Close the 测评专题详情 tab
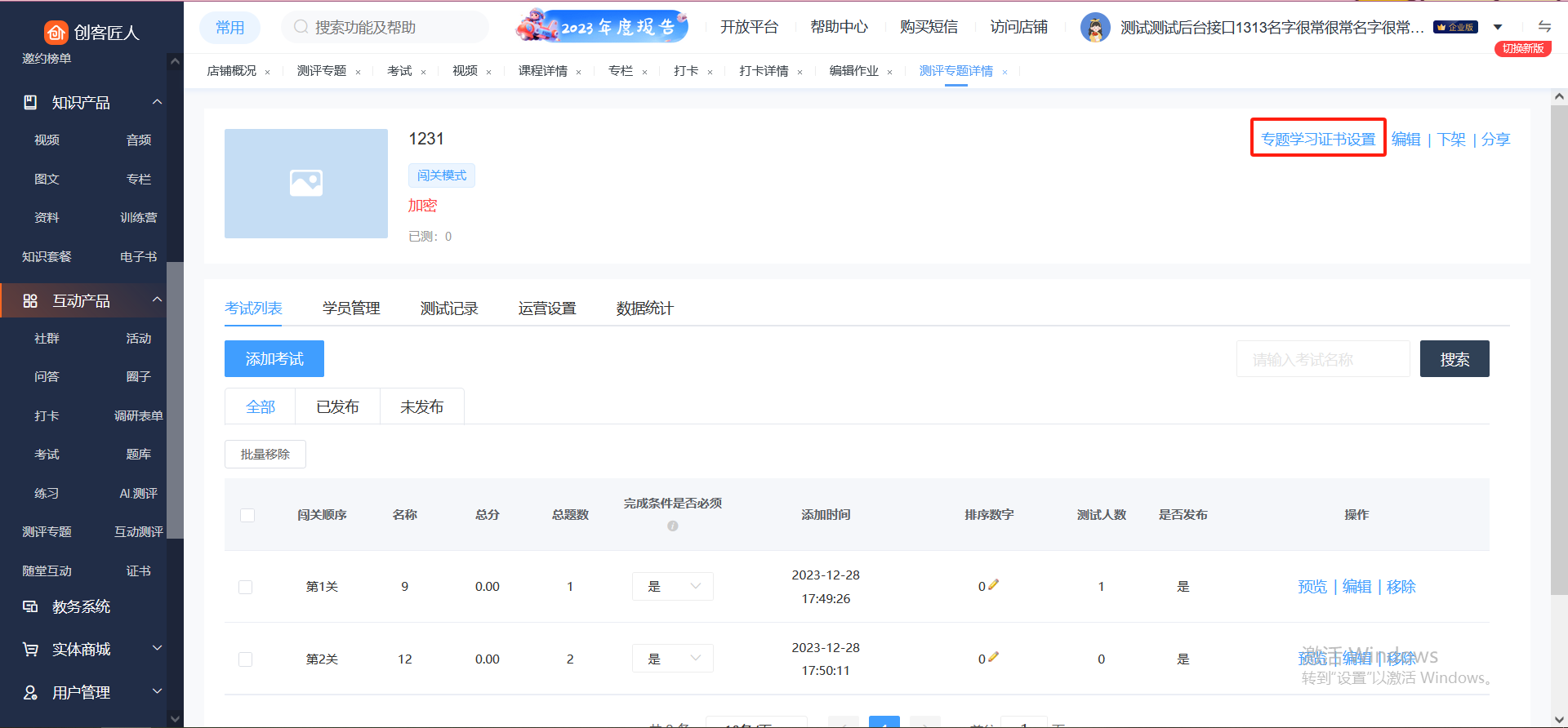 (1004, 72)
